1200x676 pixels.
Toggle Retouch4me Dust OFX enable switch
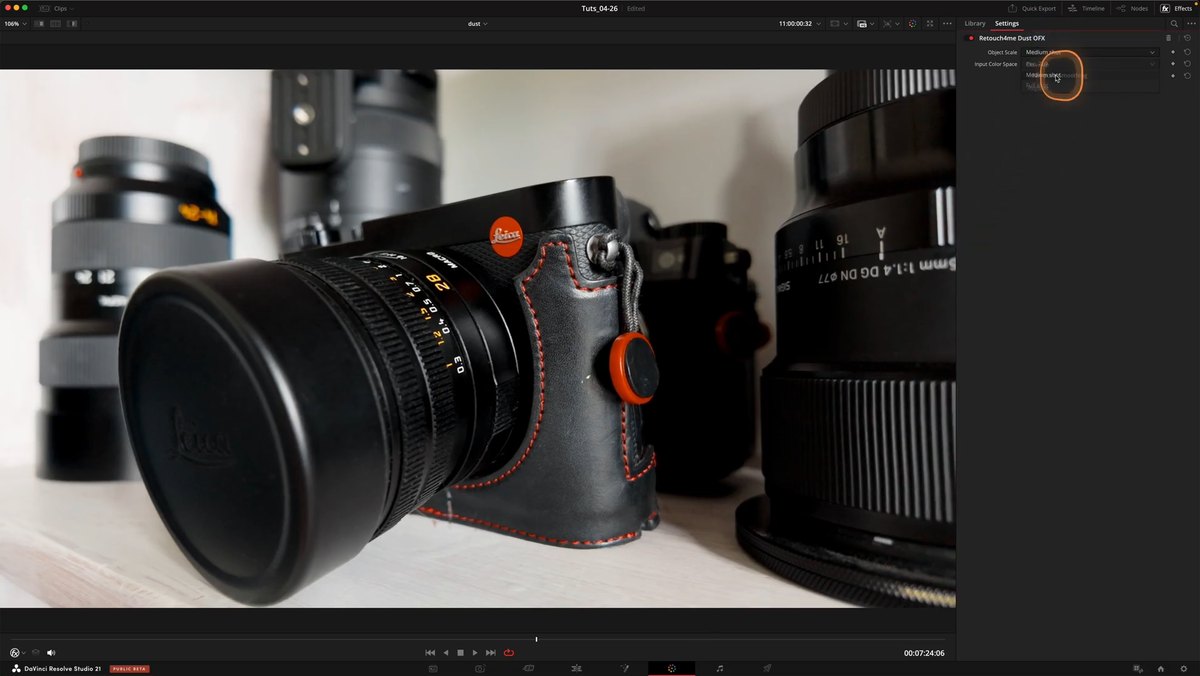pyautogui.click(x=970, y=38)
